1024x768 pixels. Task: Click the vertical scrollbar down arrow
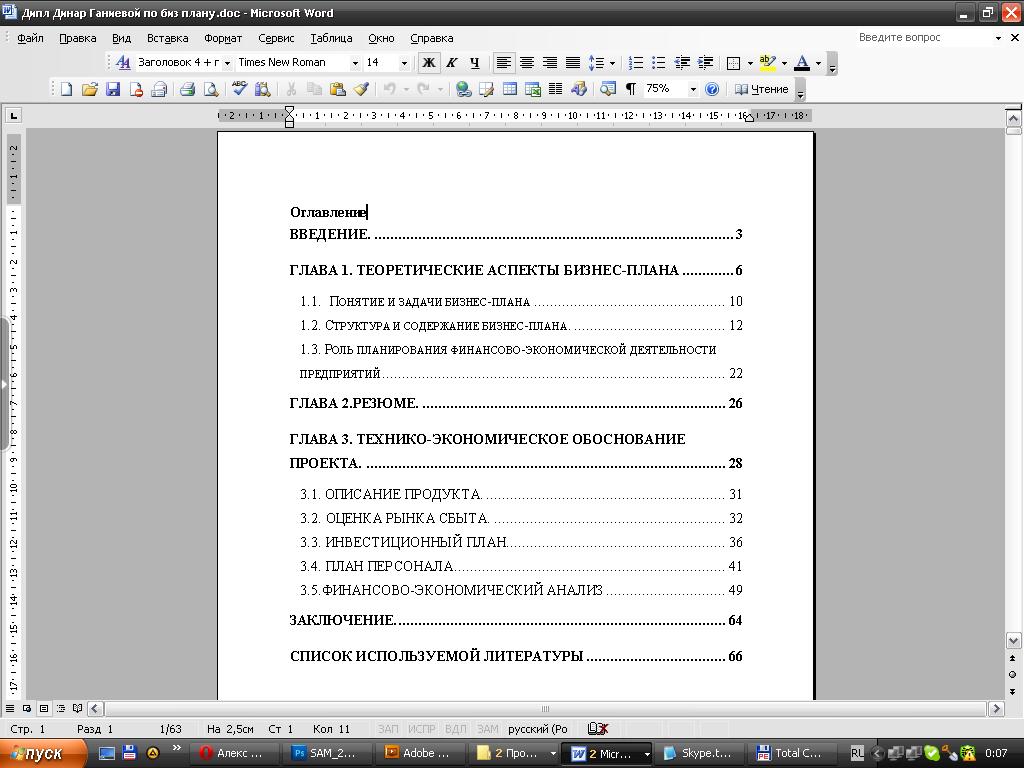[1013, 640]
